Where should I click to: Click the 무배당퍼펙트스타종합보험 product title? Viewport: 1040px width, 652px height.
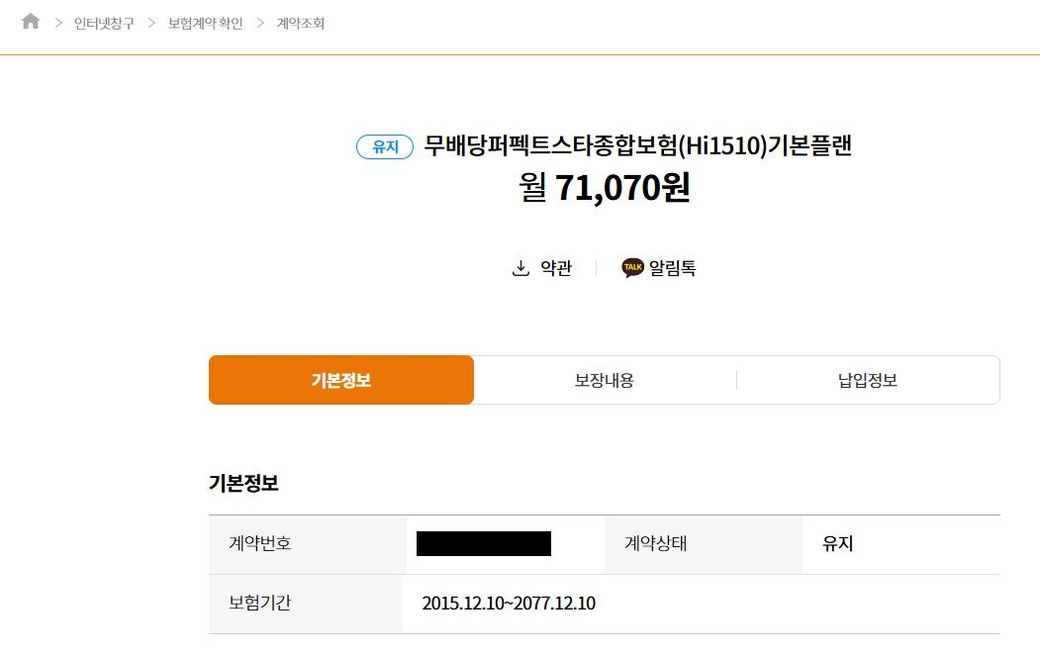coord(638,146)
